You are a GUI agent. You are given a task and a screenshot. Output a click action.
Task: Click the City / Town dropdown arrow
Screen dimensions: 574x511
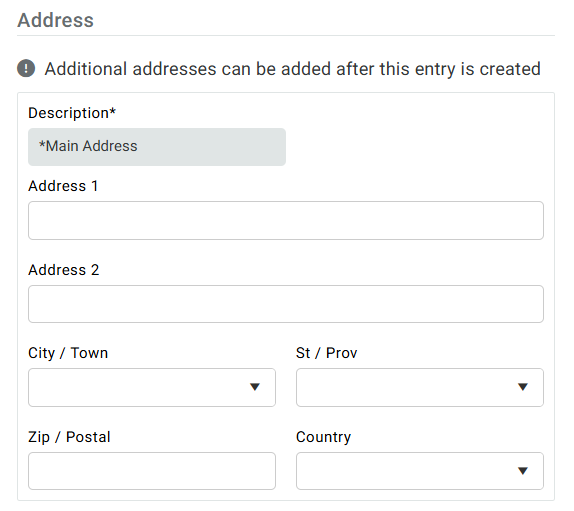(255, 387)
